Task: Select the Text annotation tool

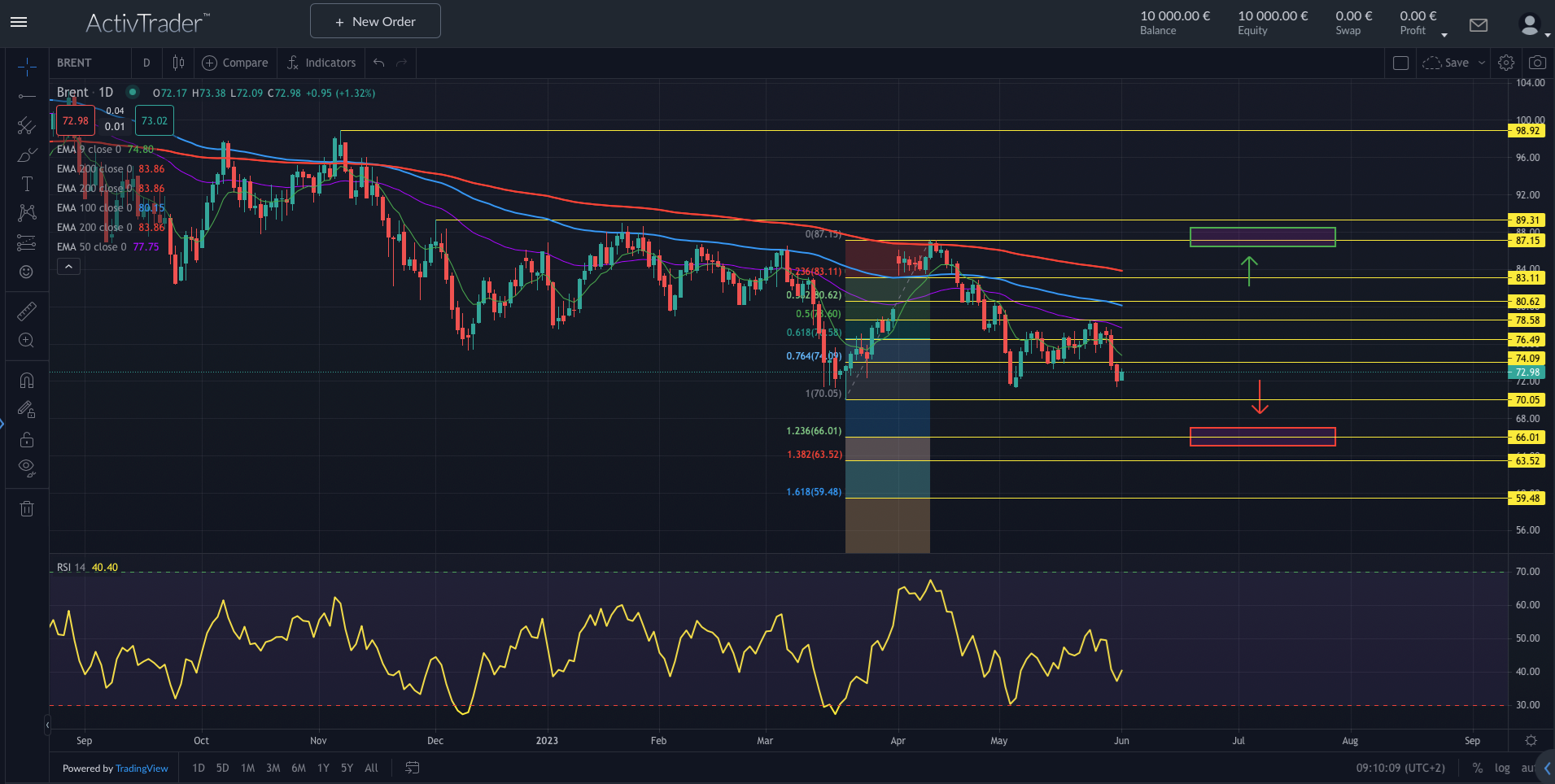Action: click(x=26, y=184)
